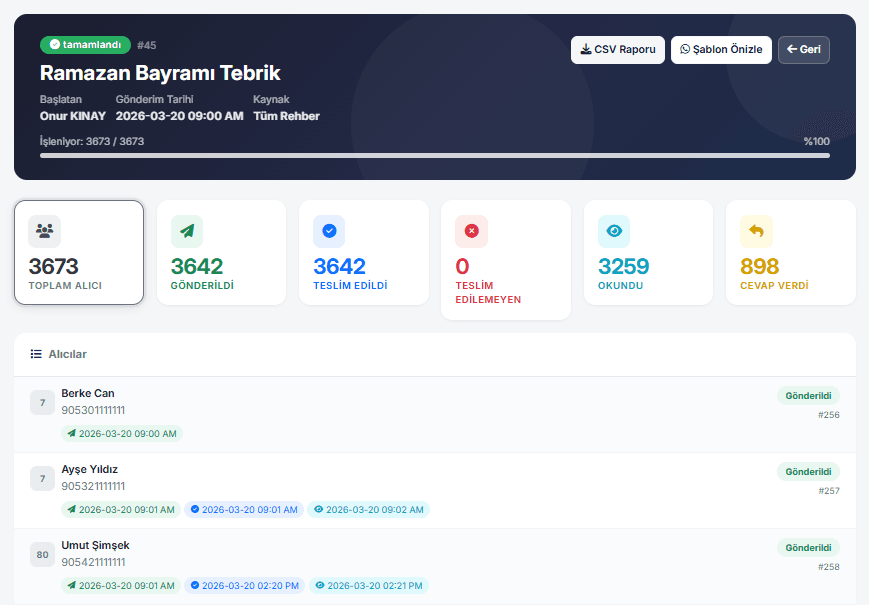This screenshot has width=869, height=605.
Task: Open Şablon Önizle template preview
Action: [x=721, y=50]
